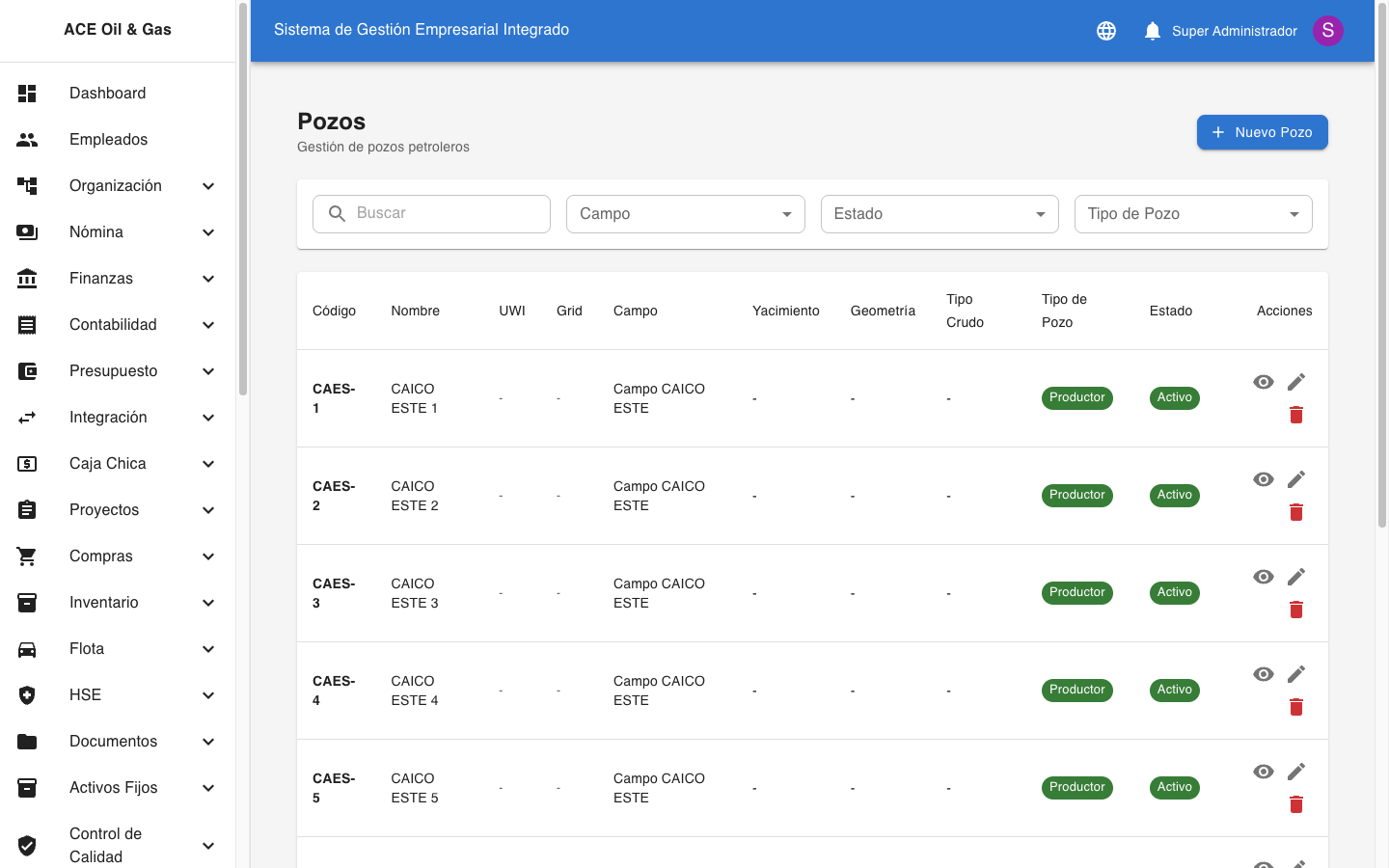Click the Nuevo Pozo button
The image size is (1389, 868).
pos(1262,132)
